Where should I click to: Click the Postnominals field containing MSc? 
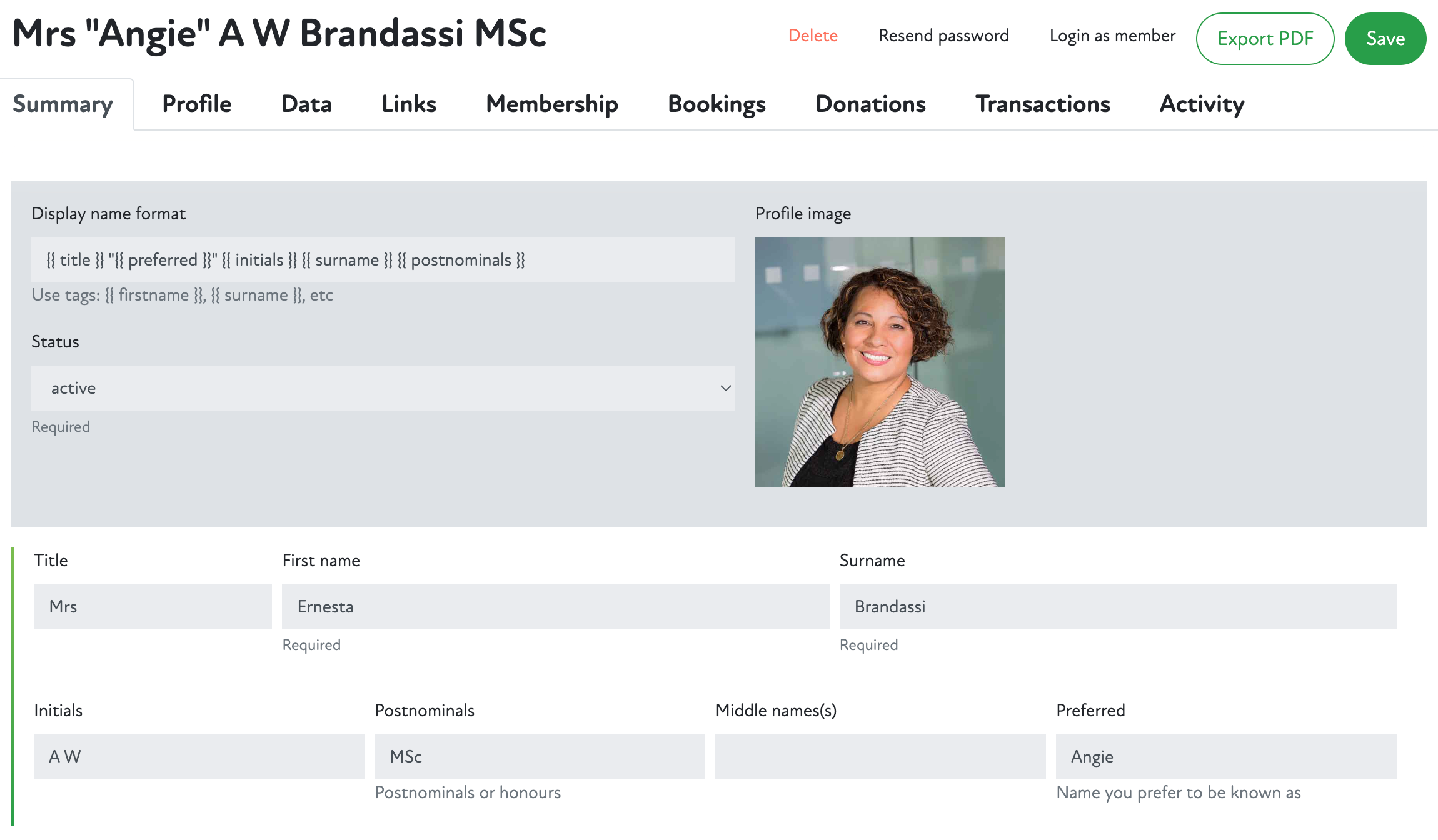click(539, 756)
